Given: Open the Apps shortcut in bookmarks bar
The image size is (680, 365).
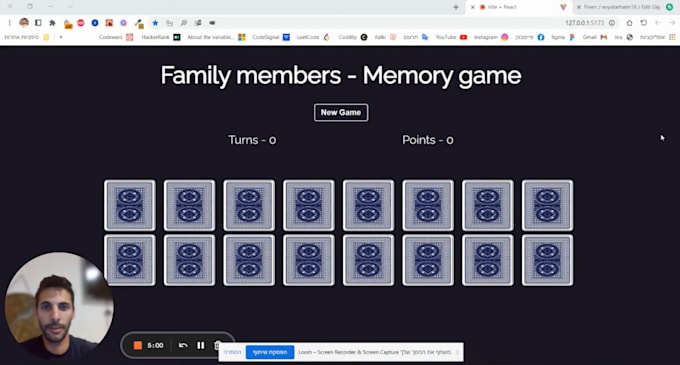Looking at the screenshot, I should (657, 37).
